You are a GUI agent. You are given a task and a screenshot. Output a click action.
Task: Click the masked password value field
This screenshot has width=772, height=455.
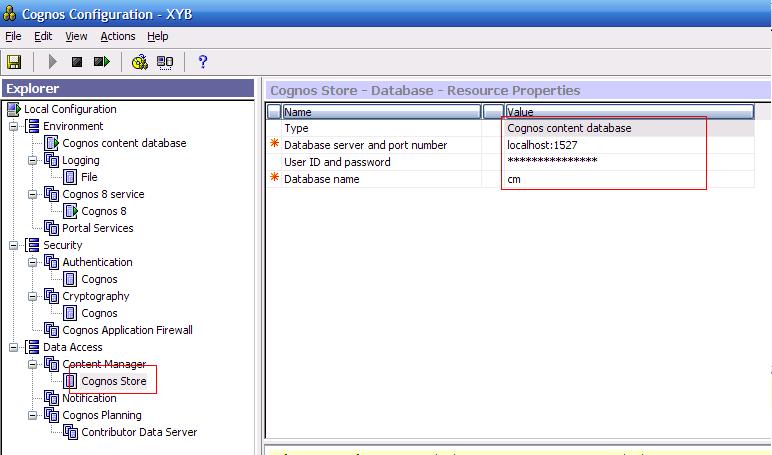tap(629, 162)
